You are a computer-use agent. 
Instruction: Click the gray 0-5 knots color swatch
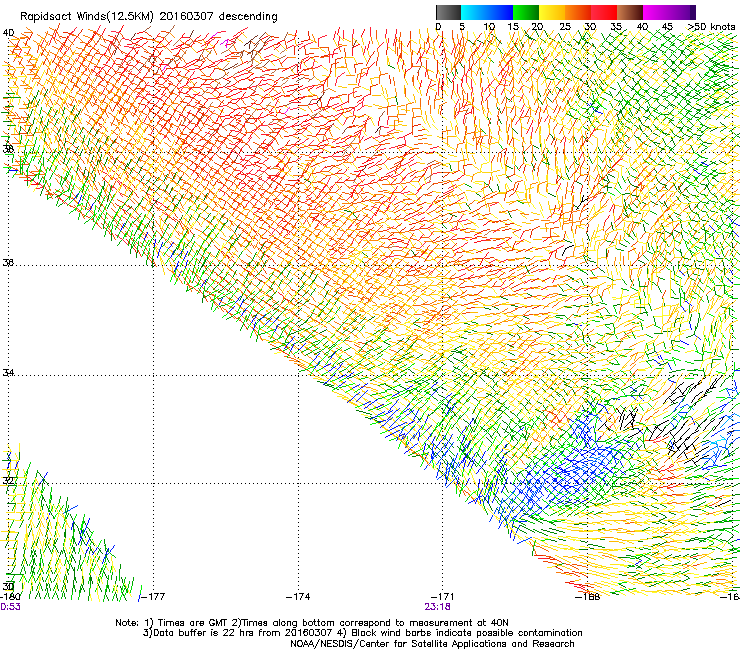448,12
